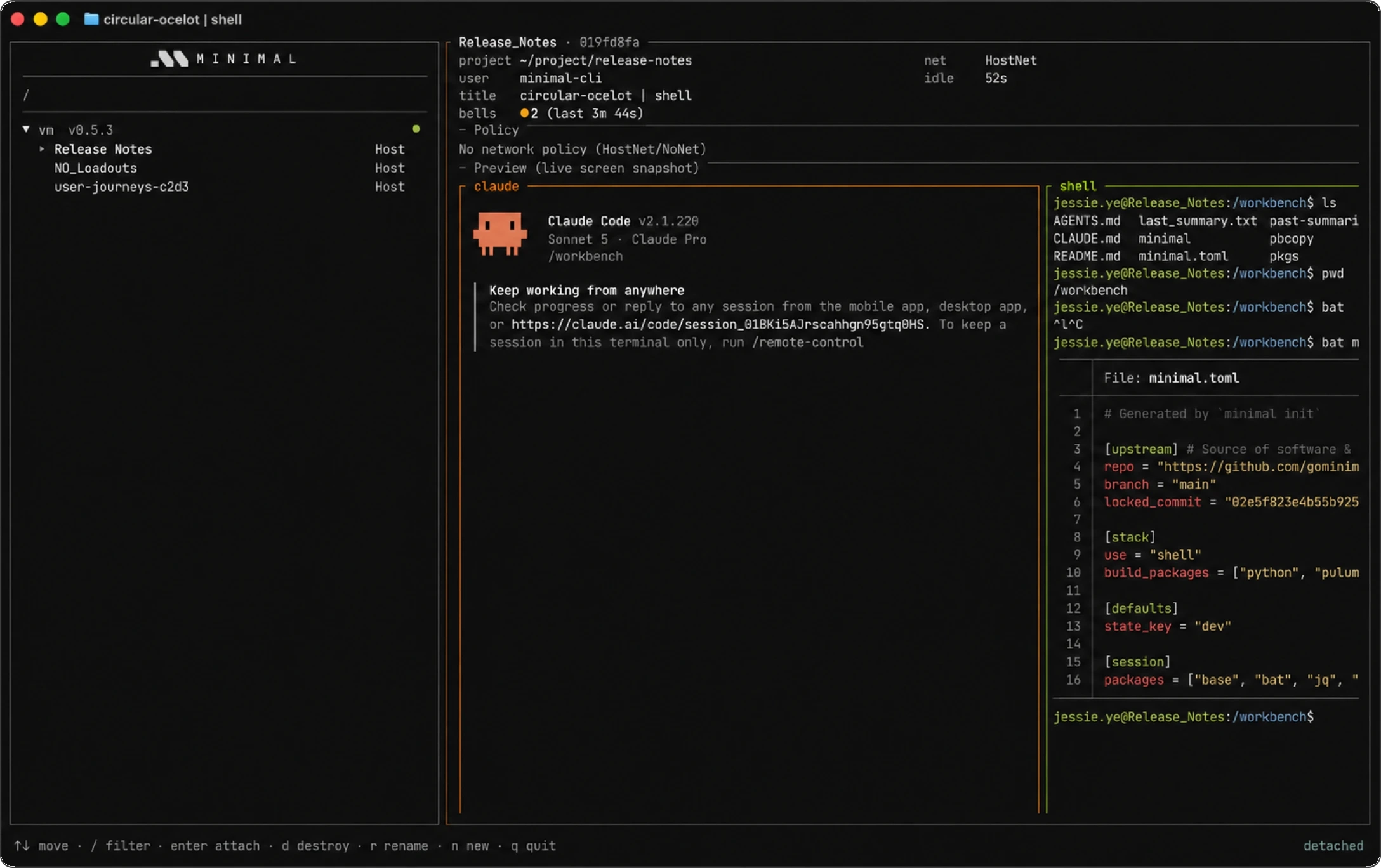
Task: Click the Minimal logo icon
Action: tap(169, 59)
